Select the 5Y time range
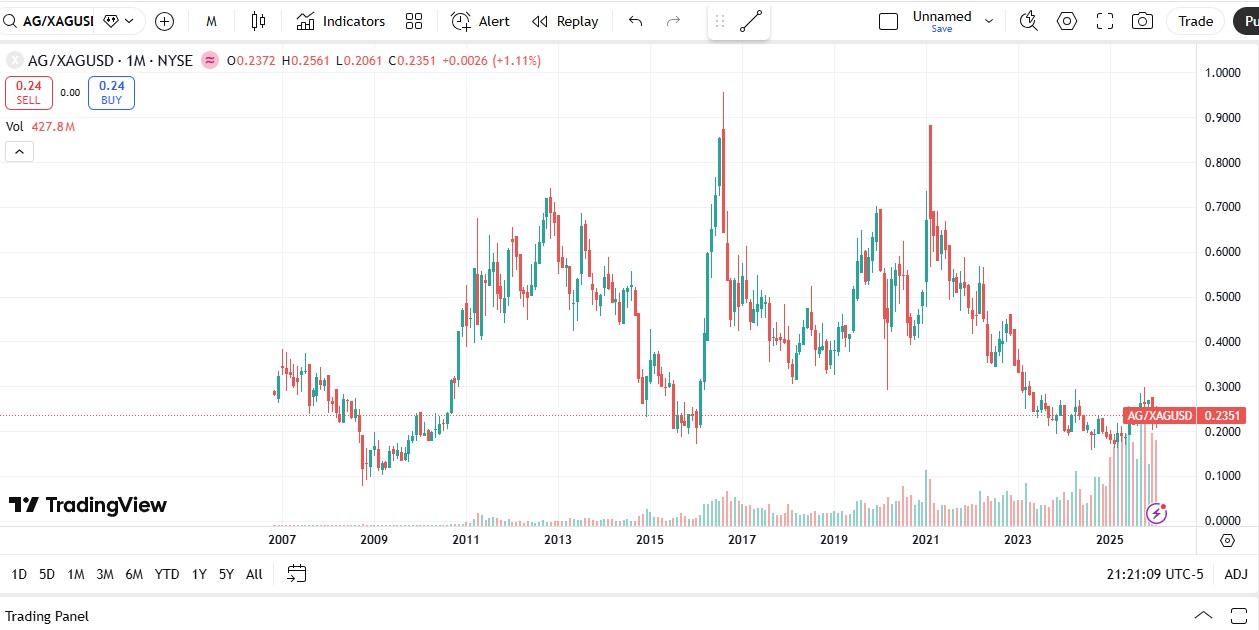1259x630 pixels. pyautogui.click(x=226, y=574)
